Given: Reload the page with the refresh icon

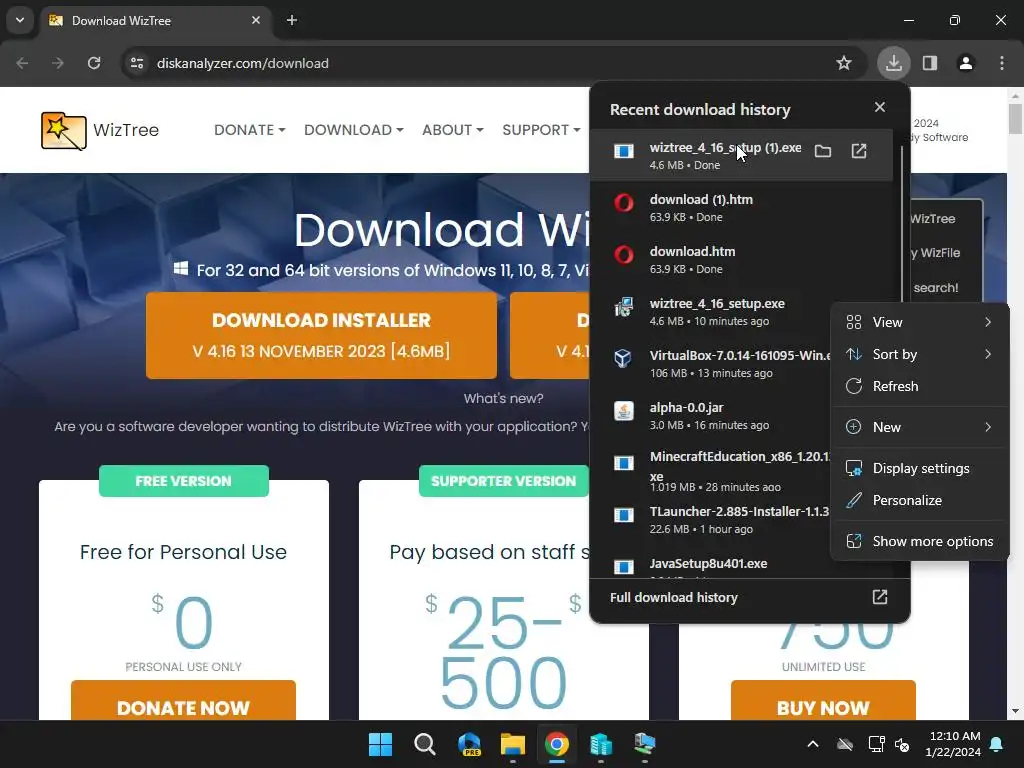Looking at the screenshot, I should click(x=94, y=63).
